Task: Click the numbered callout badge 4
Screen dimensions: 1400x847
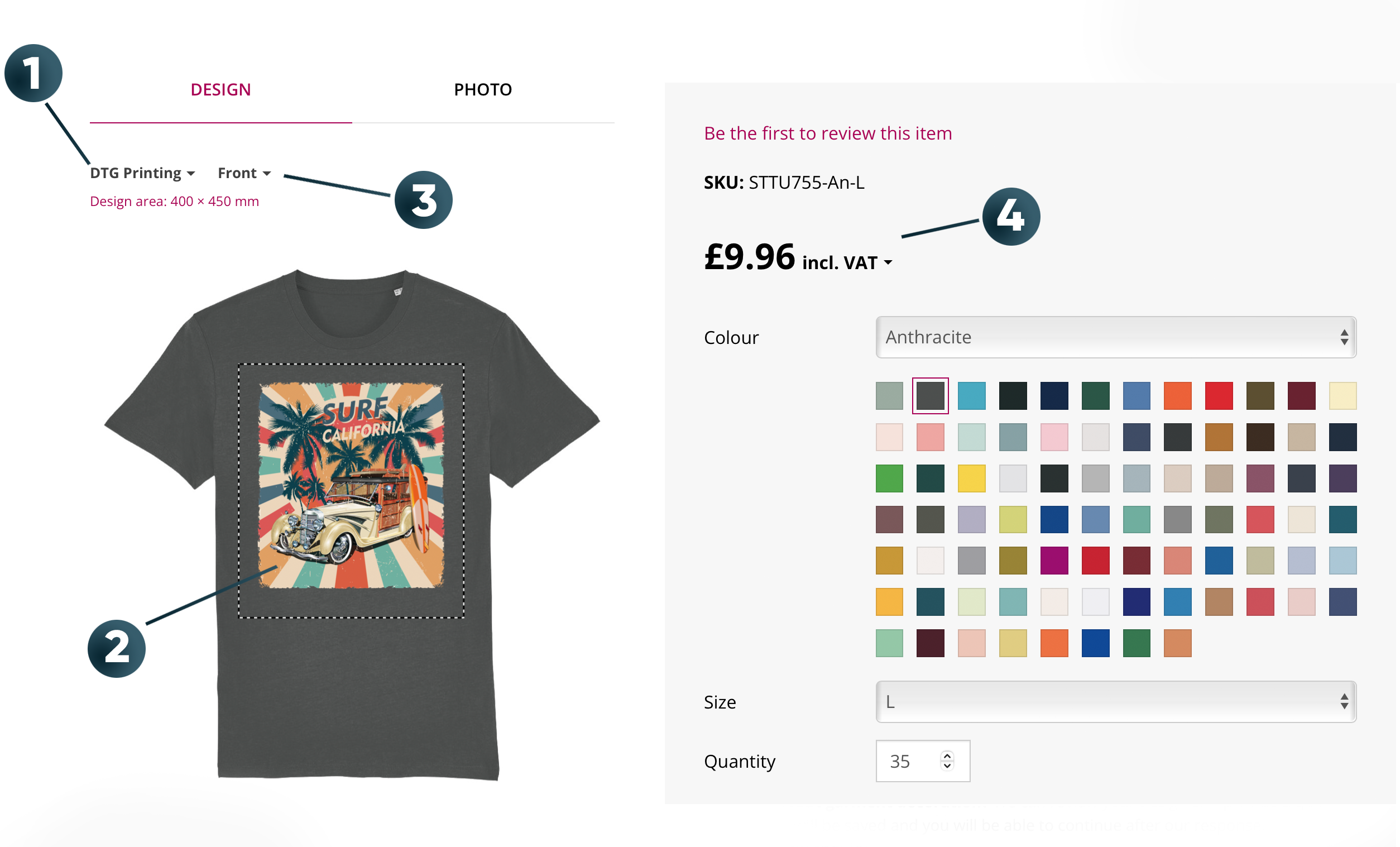Action: click(x=1011, y=217)
